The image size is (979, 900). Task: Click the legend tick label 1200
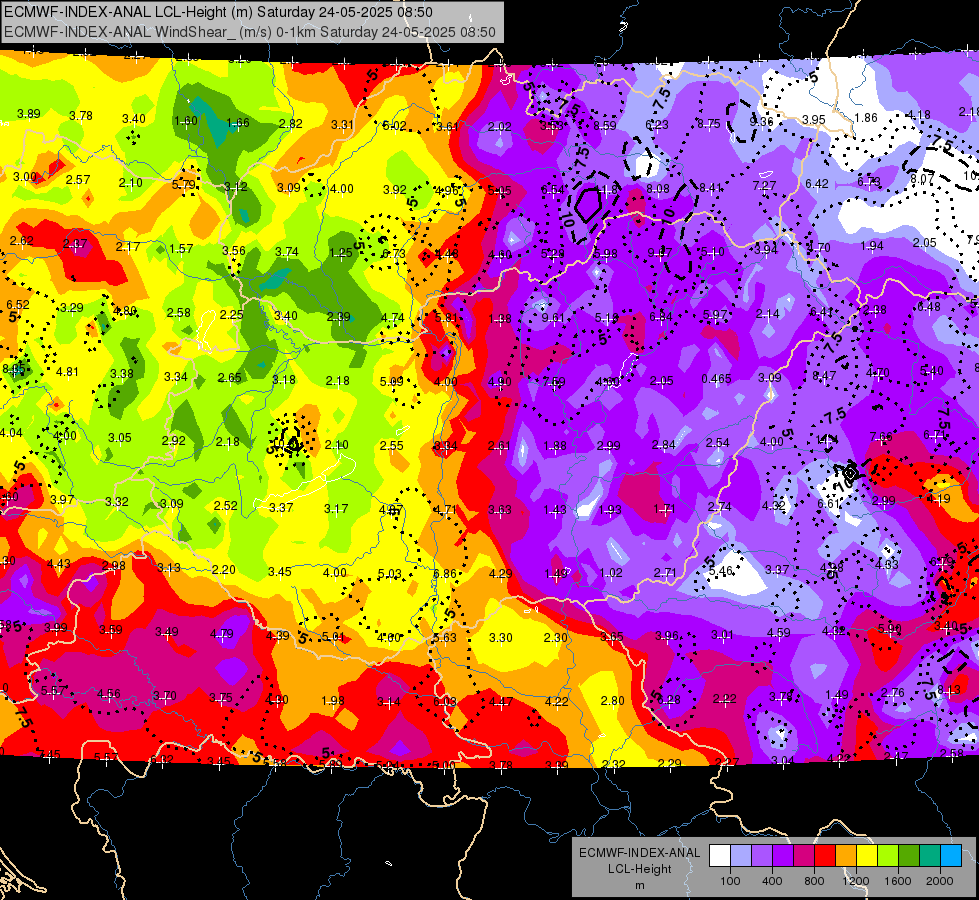(x=856, y=881)
